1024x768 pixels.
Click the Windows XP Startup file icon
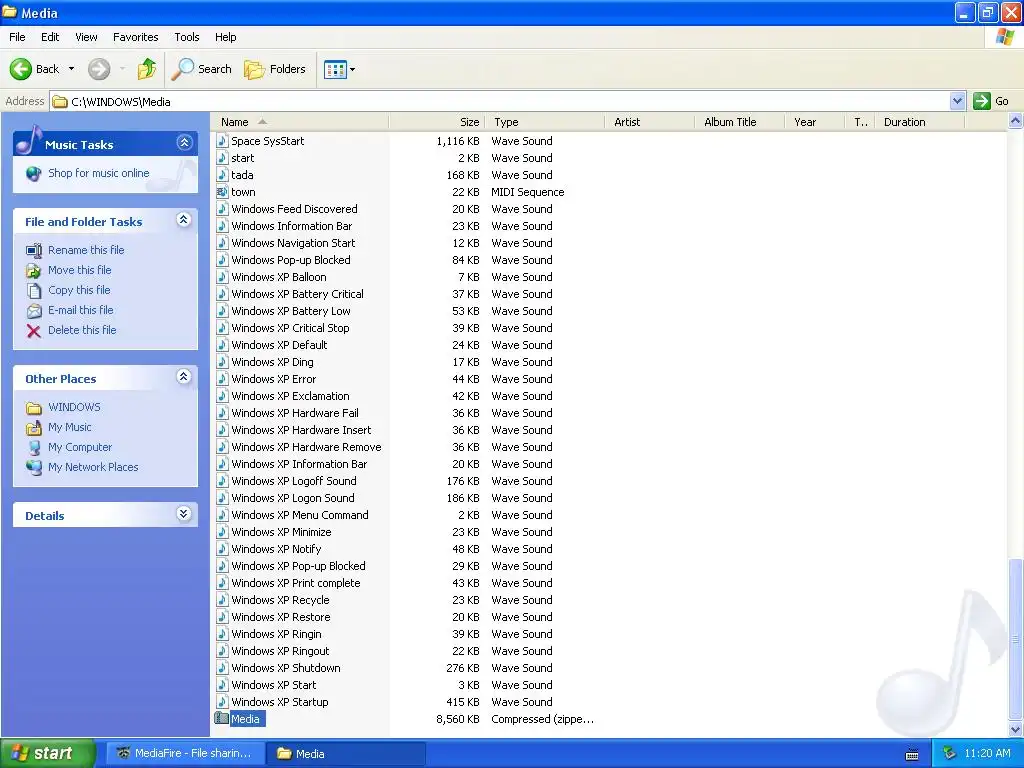[x=222, y=702]
